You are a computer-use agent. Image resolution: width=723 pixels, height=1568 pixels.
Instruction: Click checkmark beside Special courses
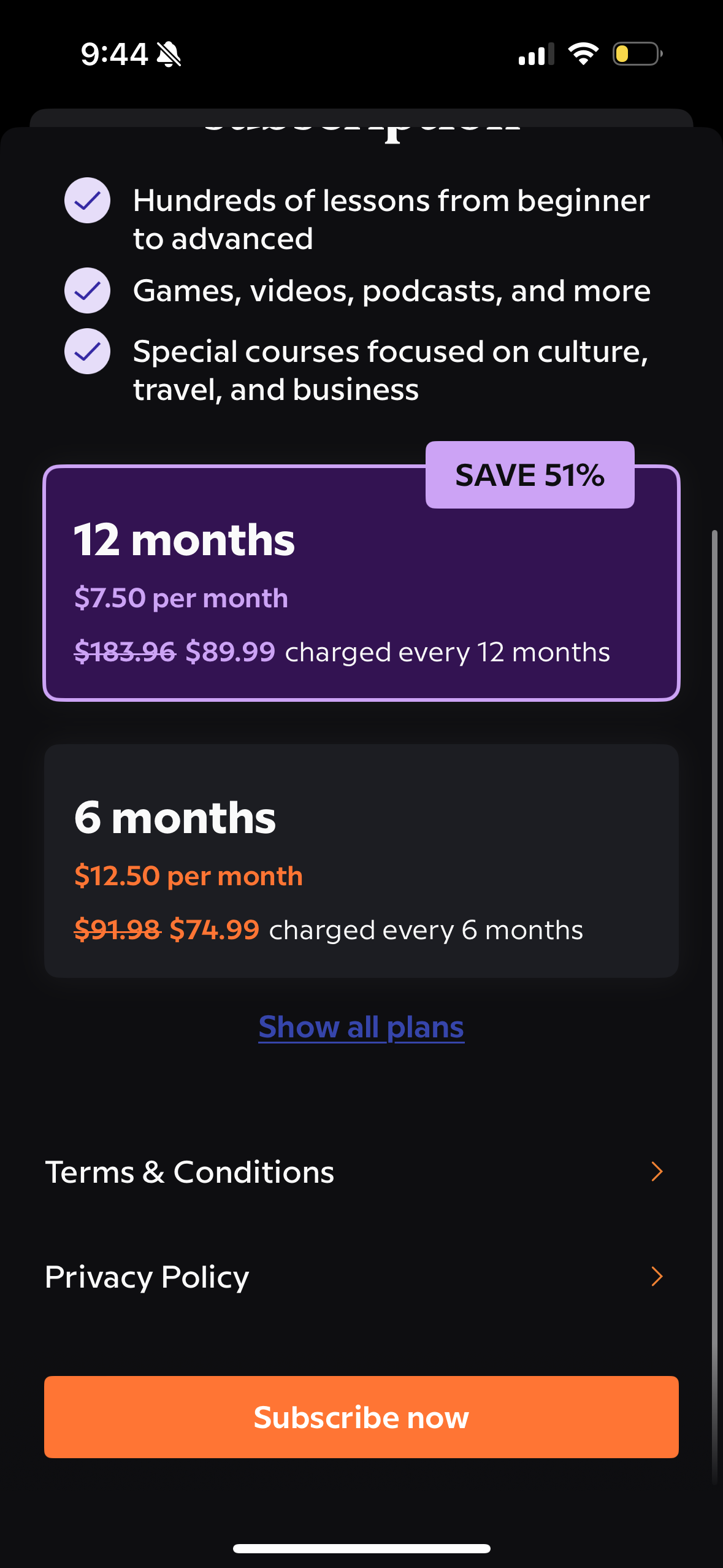click(87, 351)
